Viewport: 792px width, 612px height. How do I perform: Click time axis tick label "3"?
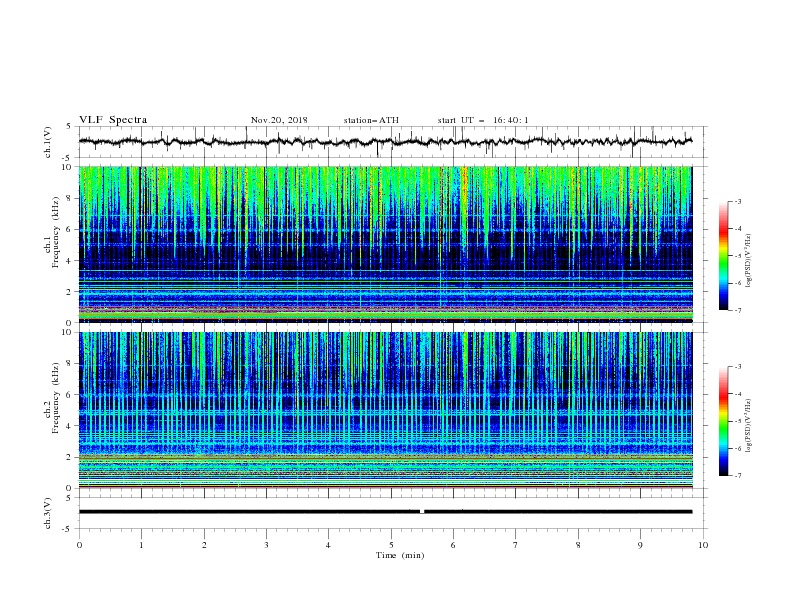click(266, 545)
